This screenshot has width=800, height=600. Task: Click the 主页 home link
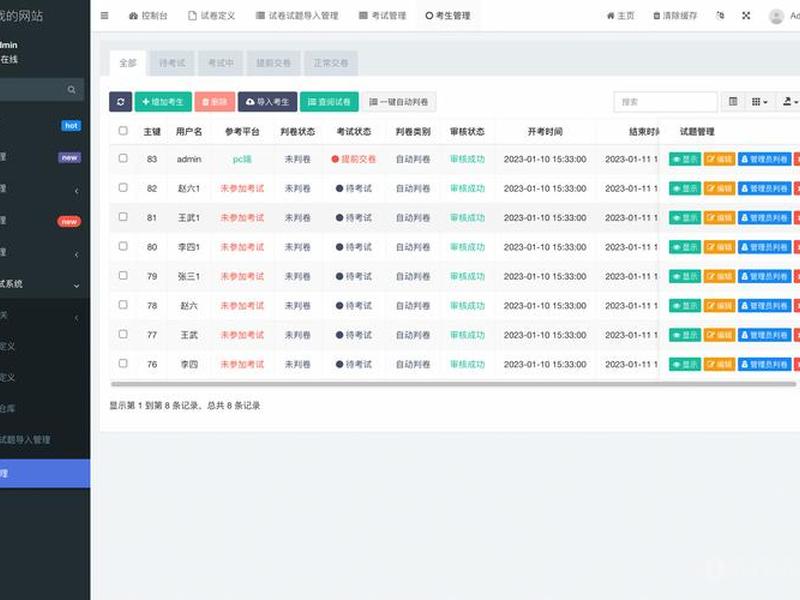click(620, 16)
